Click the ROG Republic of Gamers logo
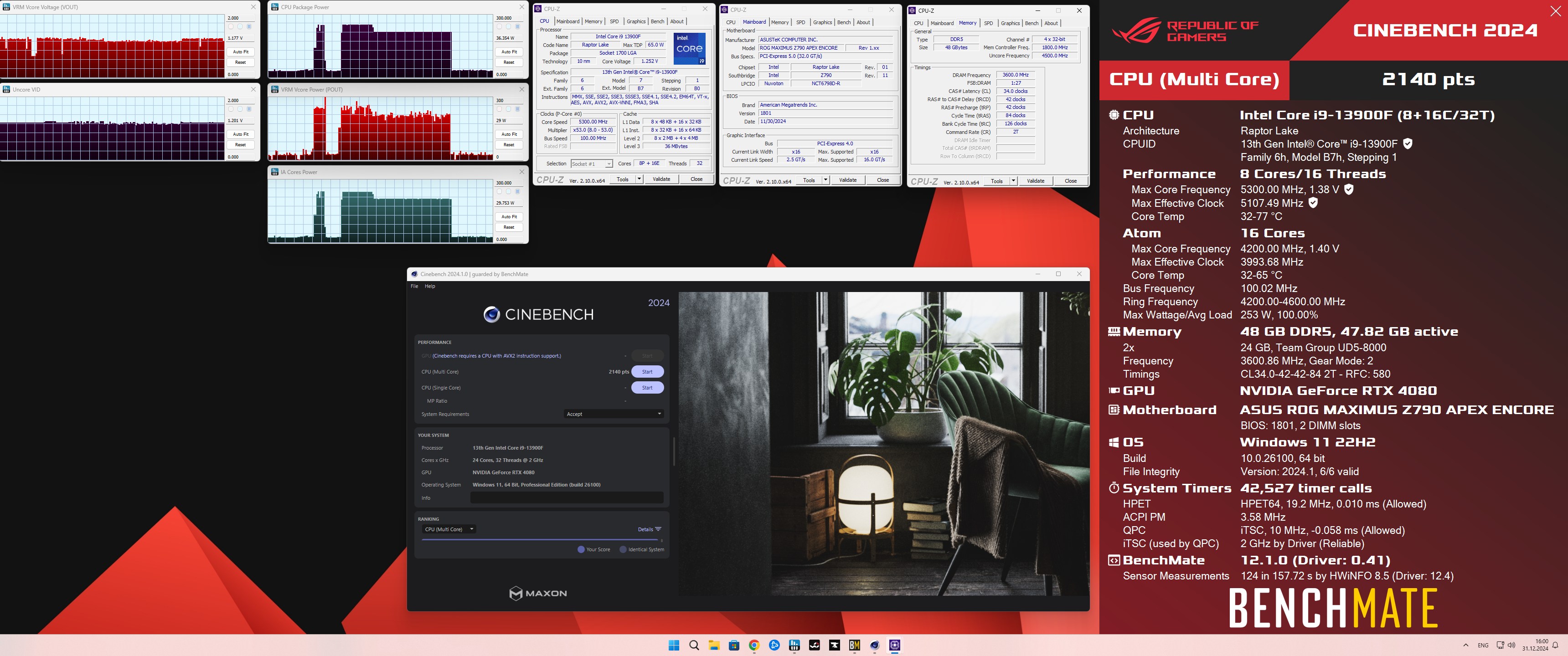 coord(1185,31)
